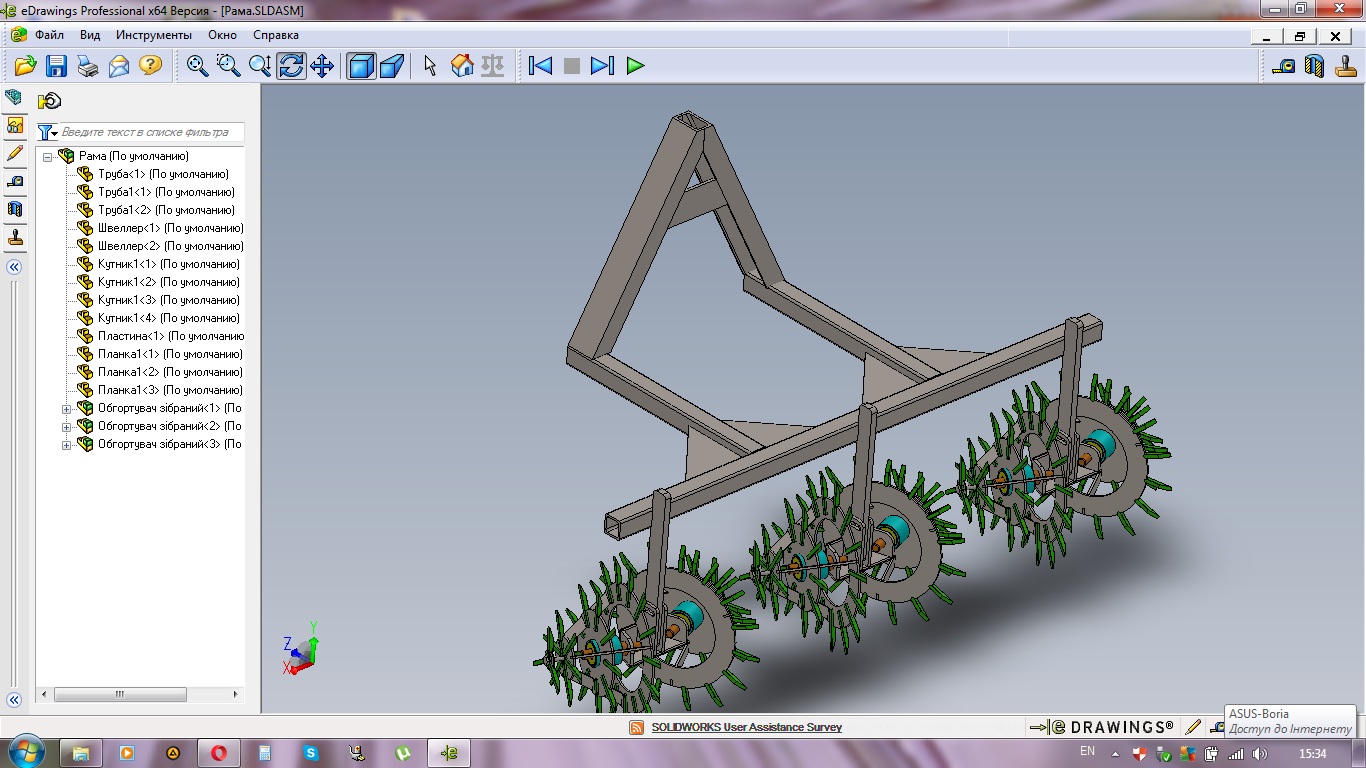Image resolution: width=1366 pixels, height=768 pixels.
Task: Open the Справка menu
Action: [276, 35]
